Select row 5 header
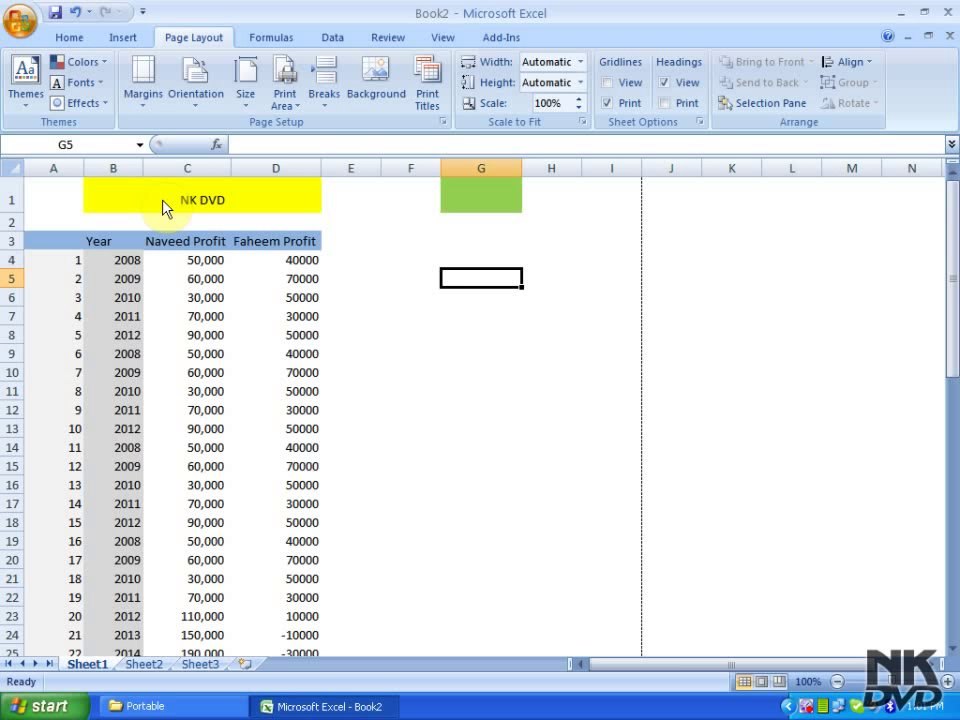The width and height of the screenshot is (960, 720). (x=12, y=279)
